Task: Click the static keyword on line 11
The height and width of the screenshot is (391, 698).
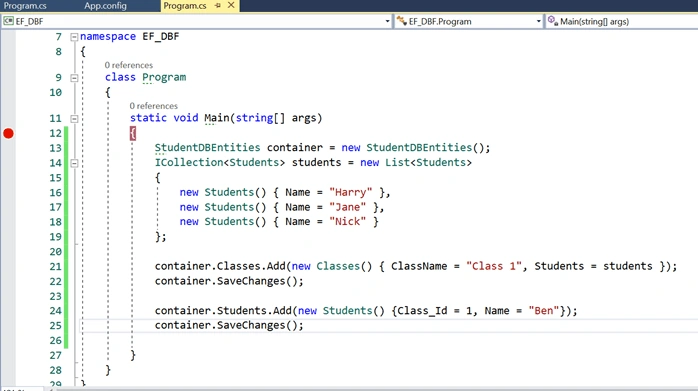Action: tap(148, 118)
